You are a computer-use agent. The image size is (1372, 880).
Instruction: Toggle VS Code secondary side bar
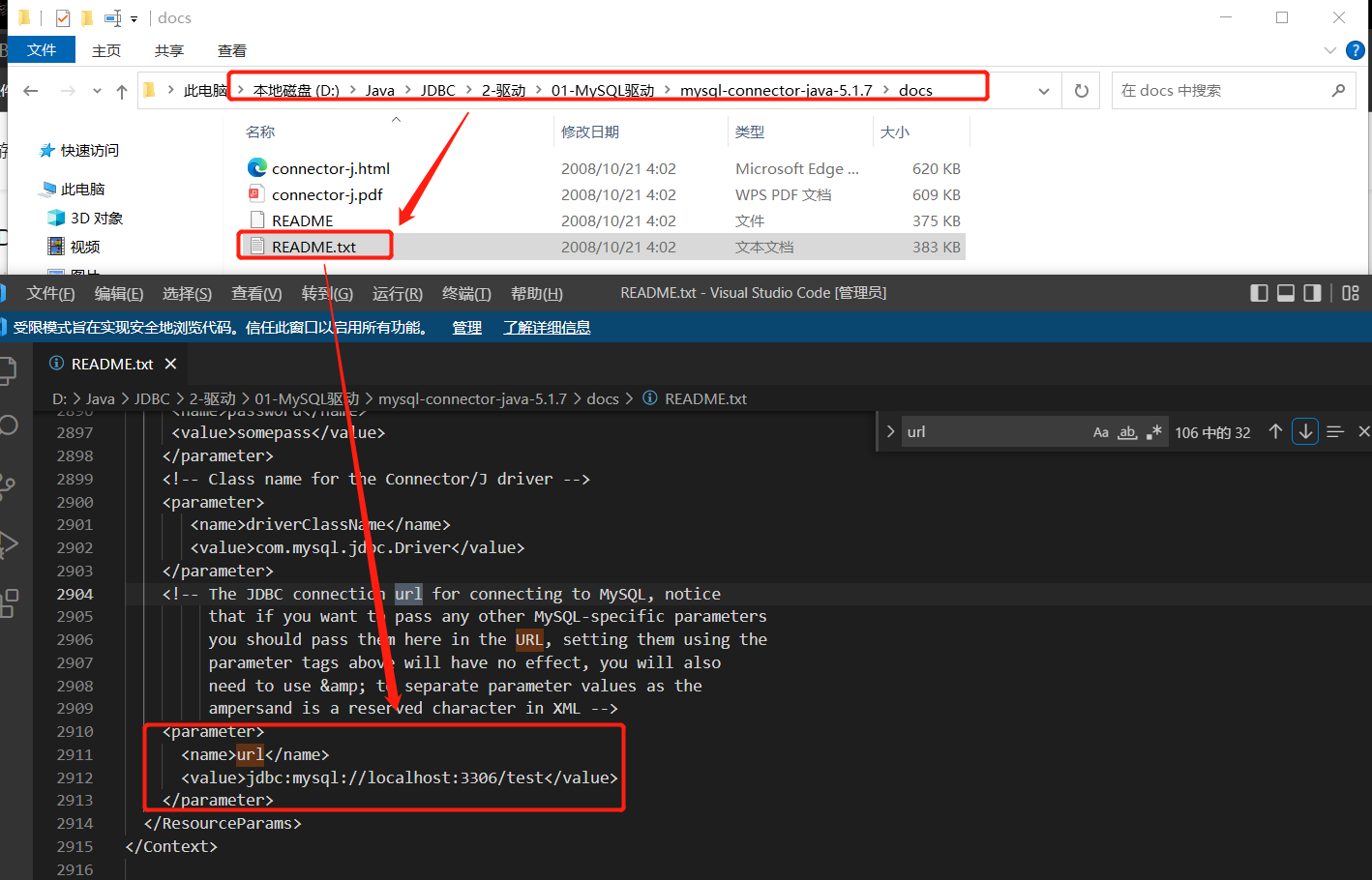coord(1312,293)
